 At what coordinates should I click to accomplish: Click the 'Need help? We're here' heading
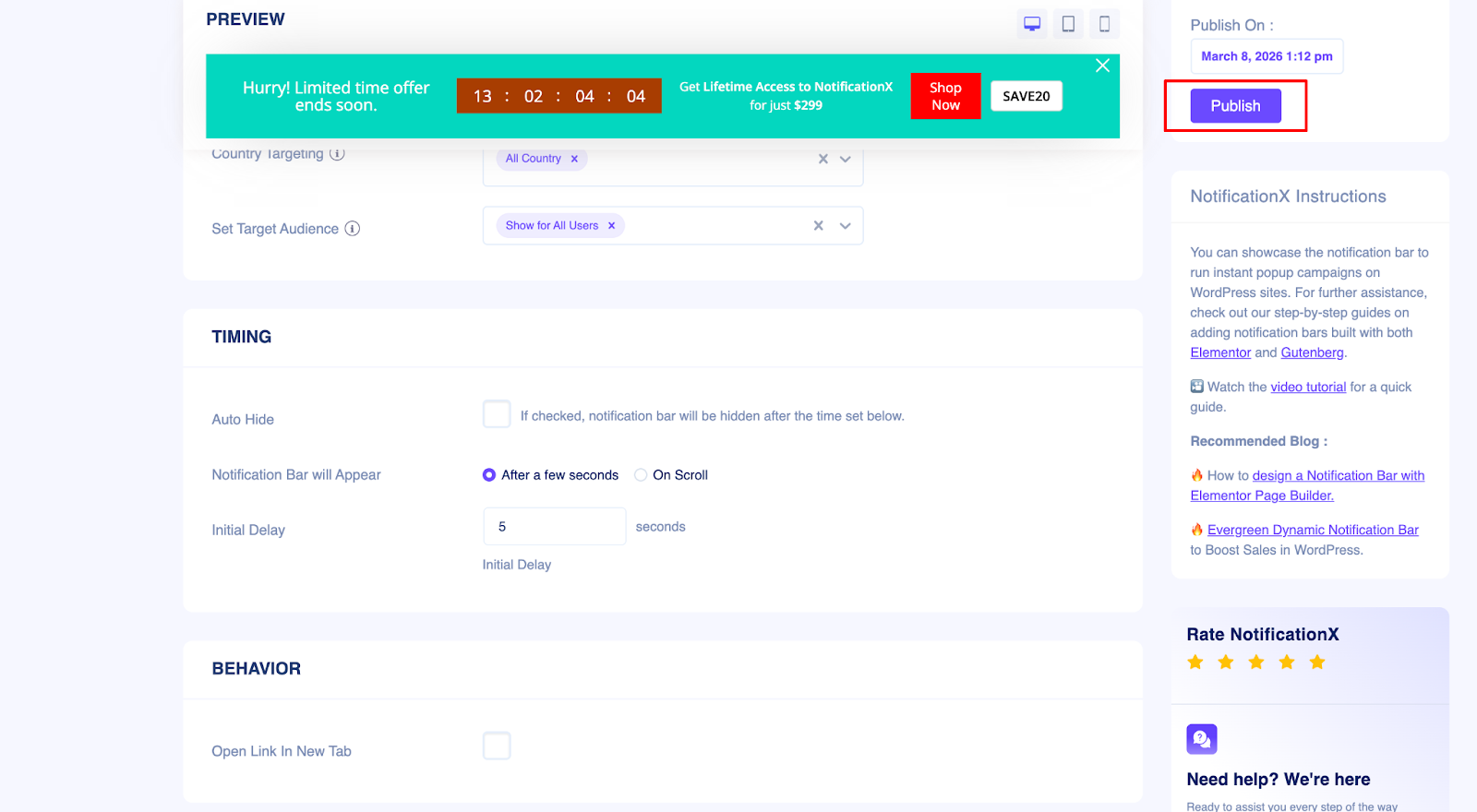tap(1279, 780)
